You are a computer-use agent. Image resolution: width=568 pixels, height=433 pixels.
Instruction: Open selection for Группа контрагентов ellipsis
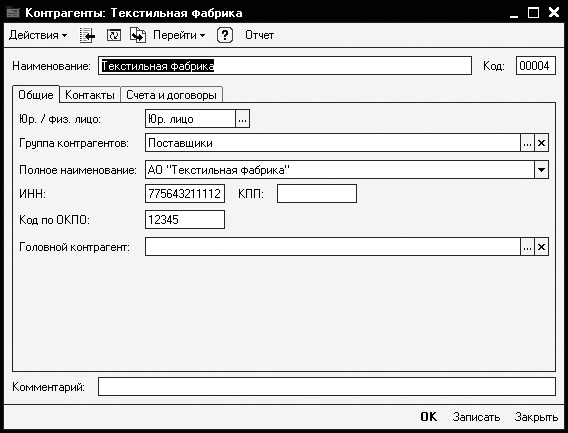pyautogui.click(x=527, y=143)
